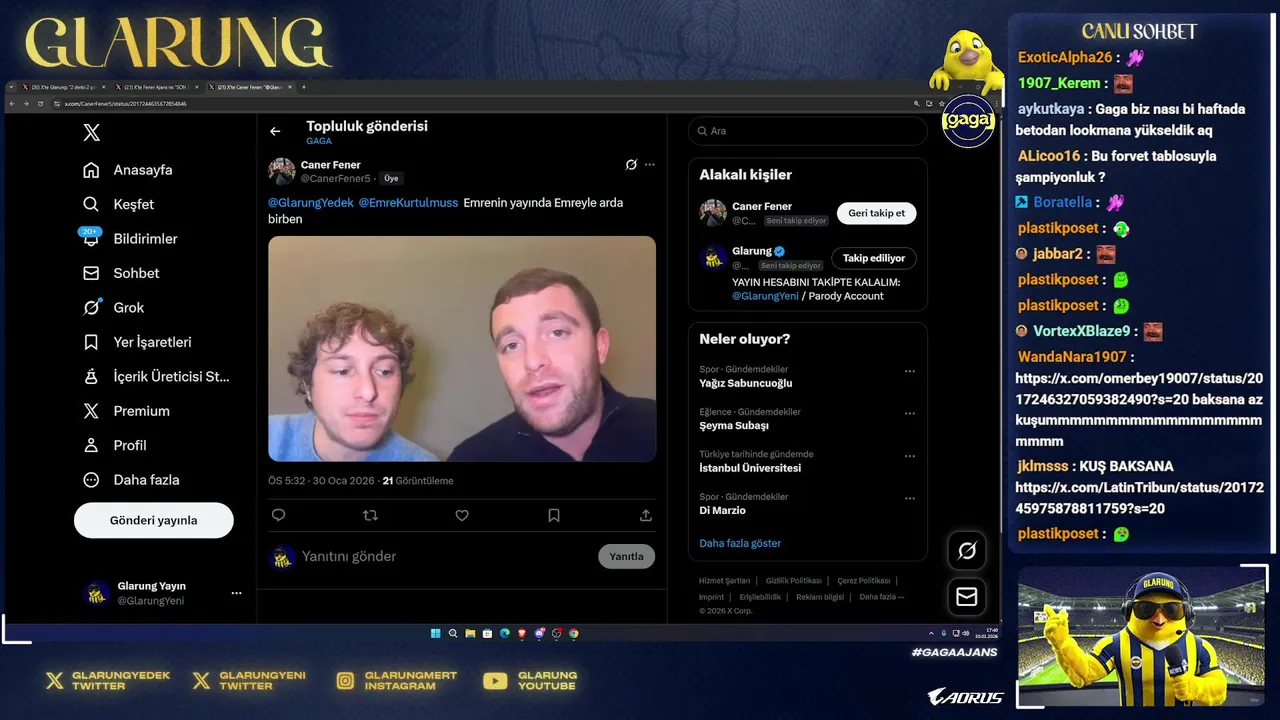1280x720 pixels.
Task: Open İçerik Üreticisi Stüdyosu
Action: tap(156, 377)
